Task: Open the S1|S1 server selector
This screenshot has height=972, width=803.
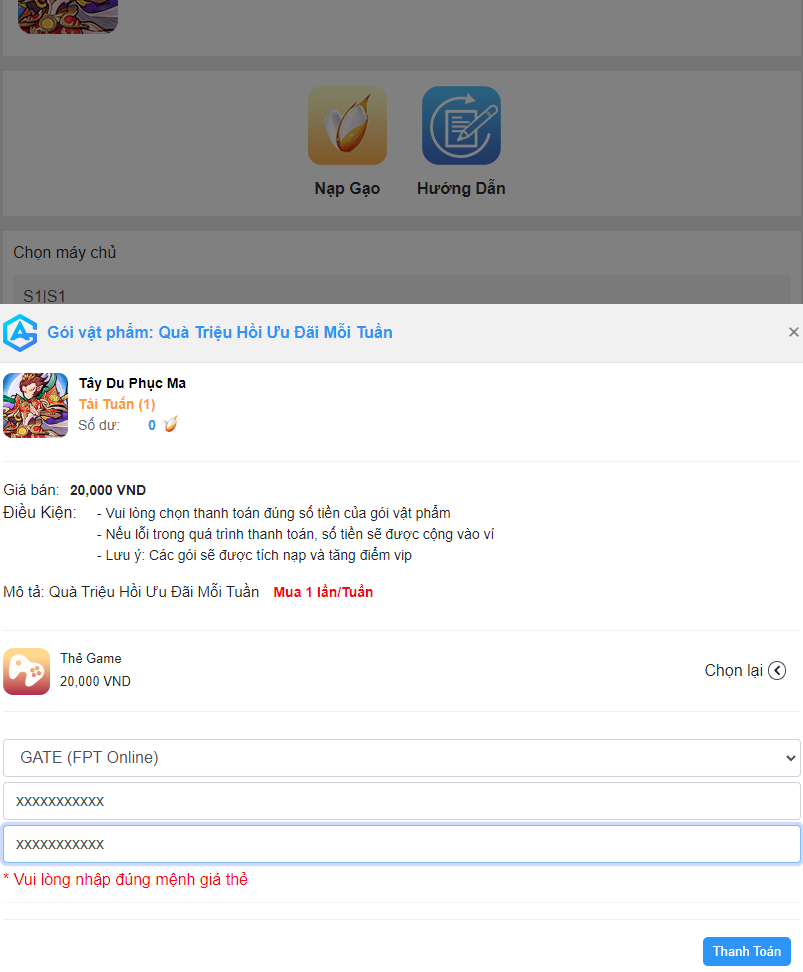Action: click(x=401, y=293)
